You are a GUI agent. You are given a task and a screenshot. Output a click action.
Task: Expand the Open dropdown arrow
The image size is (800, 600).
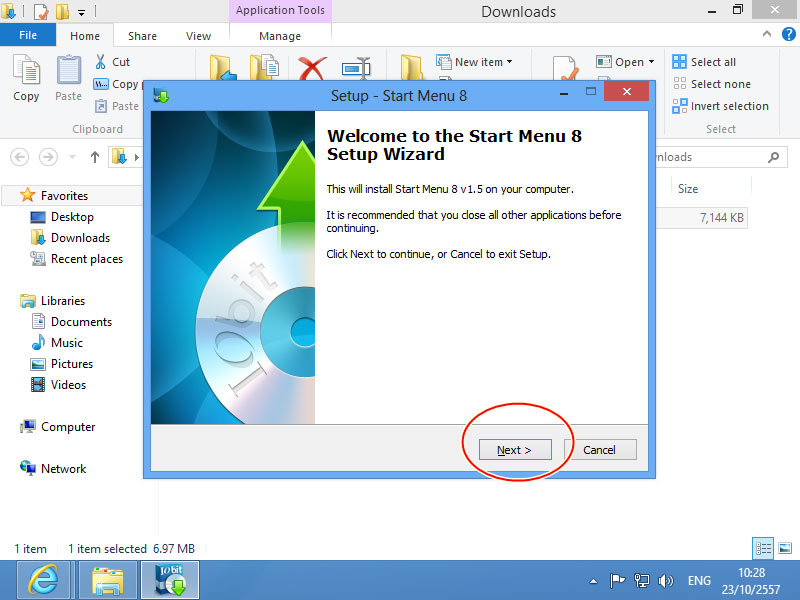point(652,62)
